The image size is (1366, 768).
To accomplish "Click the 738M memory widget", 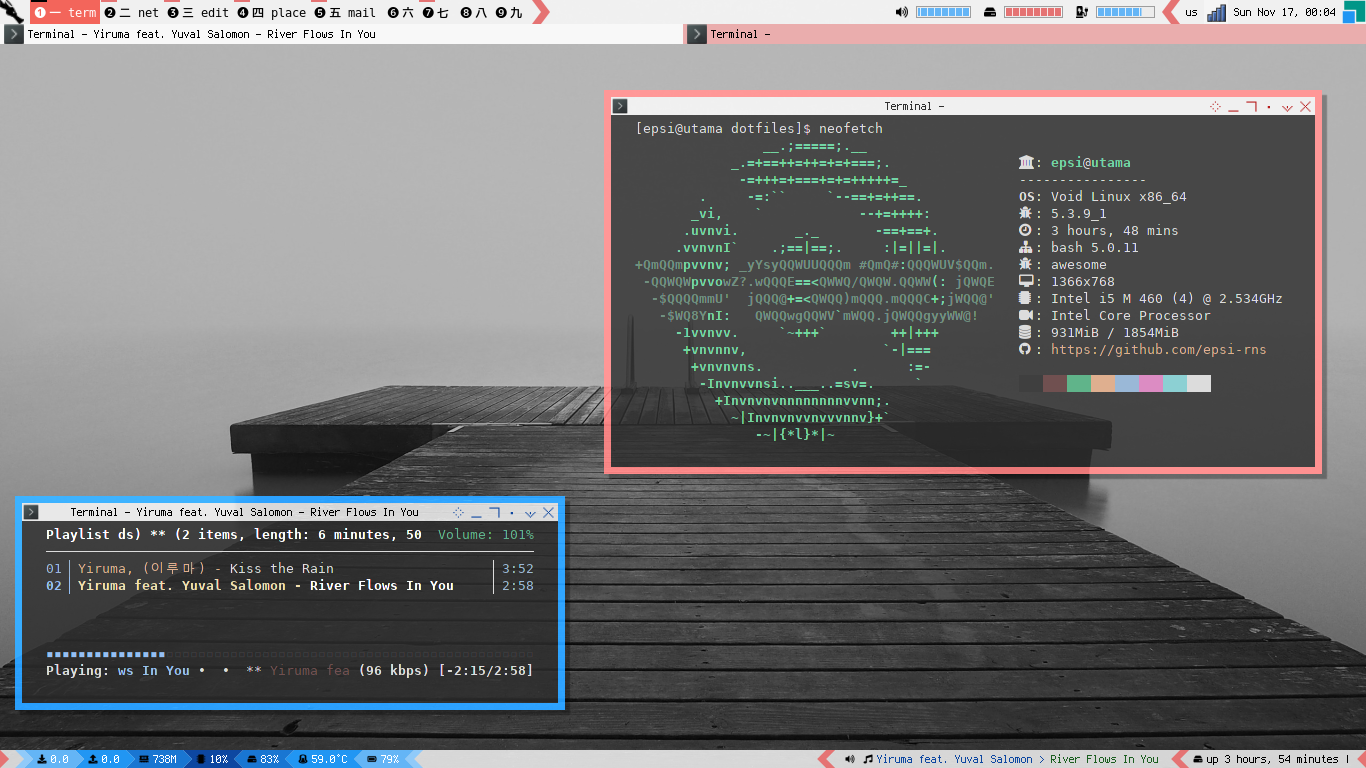I will (158, 759).
